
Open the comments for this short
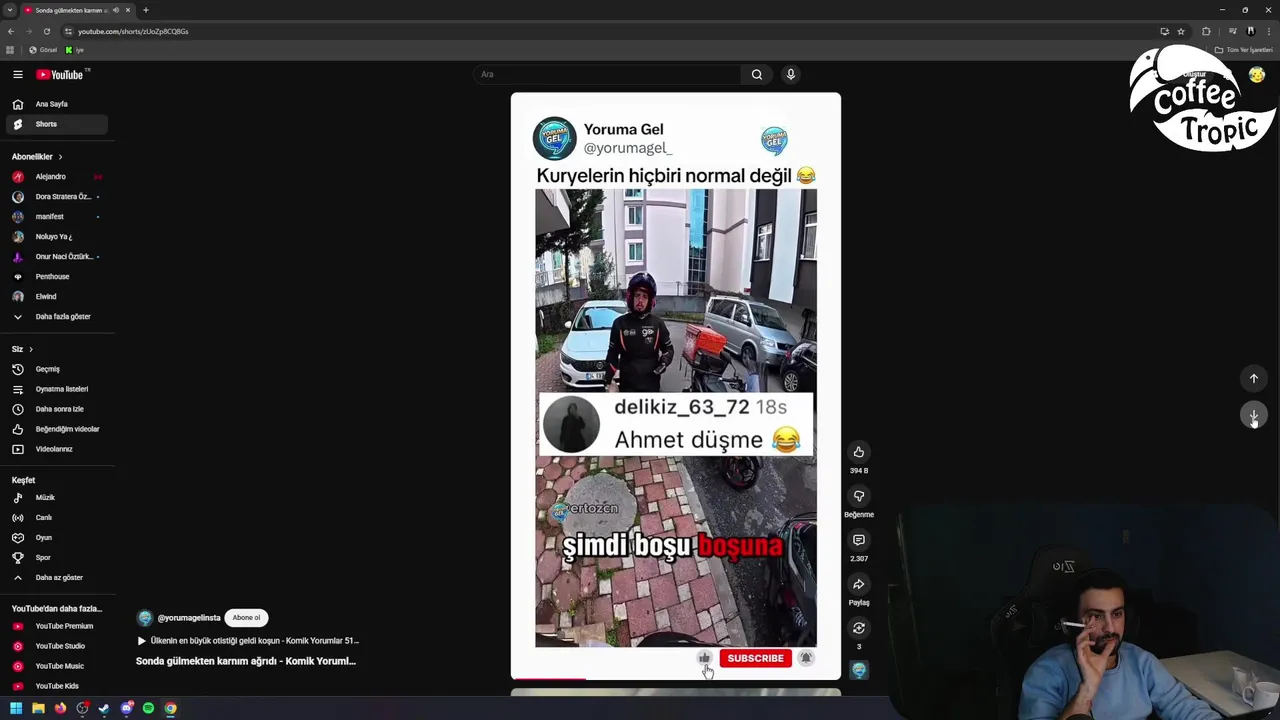[858, 540]
